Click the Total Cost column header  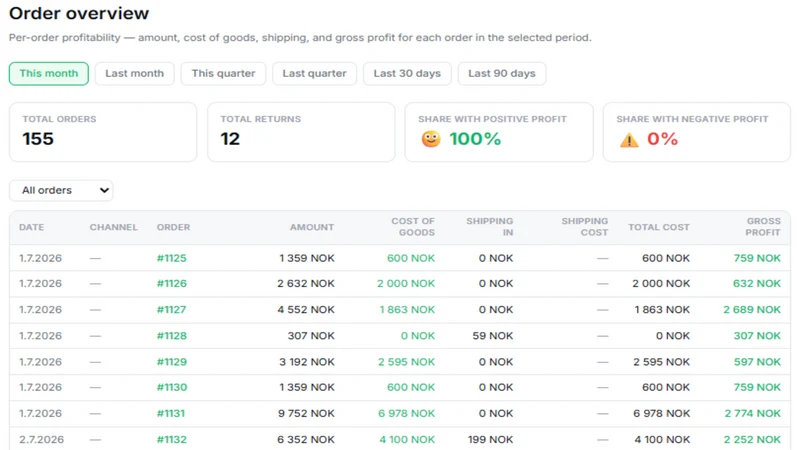click(x=659, y=227)
